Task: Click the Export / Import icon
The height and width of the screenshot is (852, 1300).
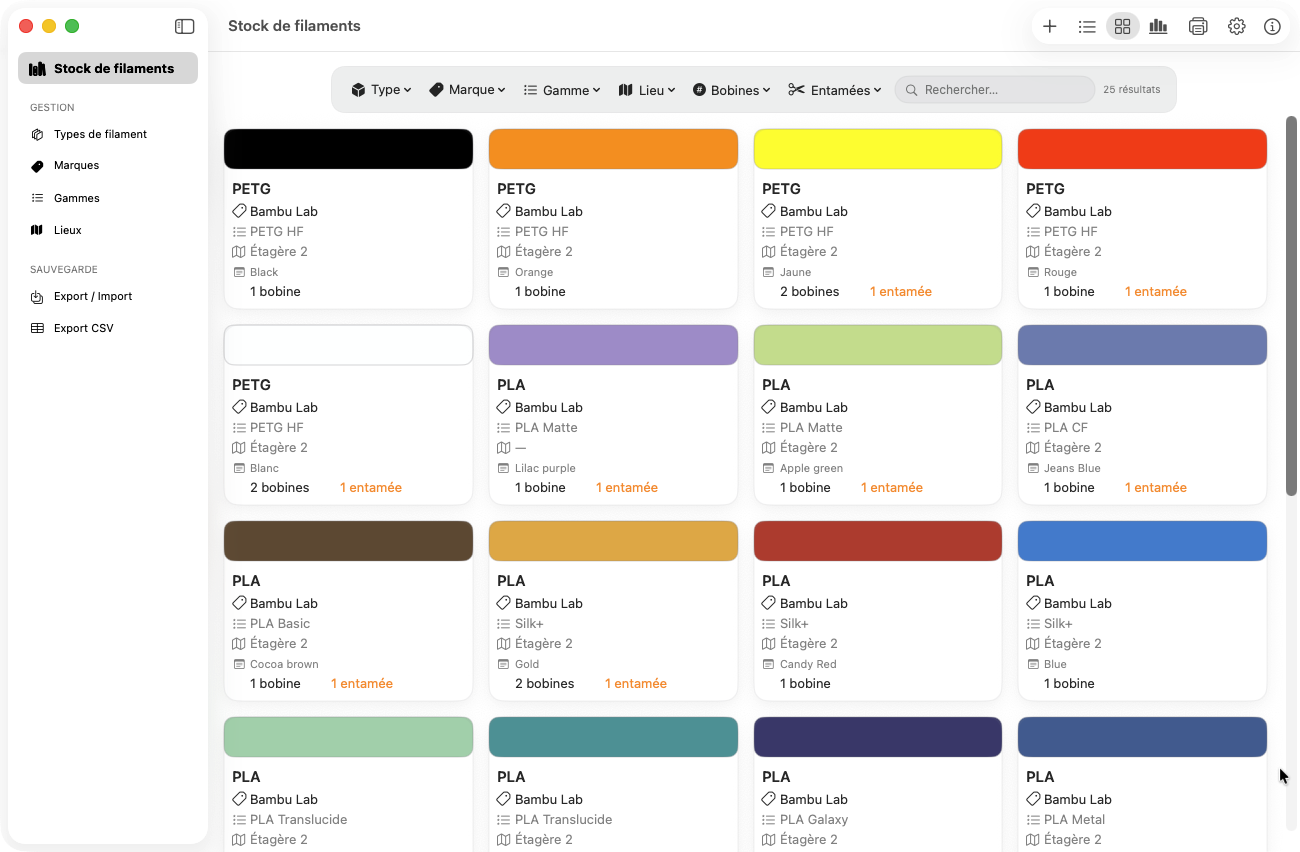Action: [37, 296]
